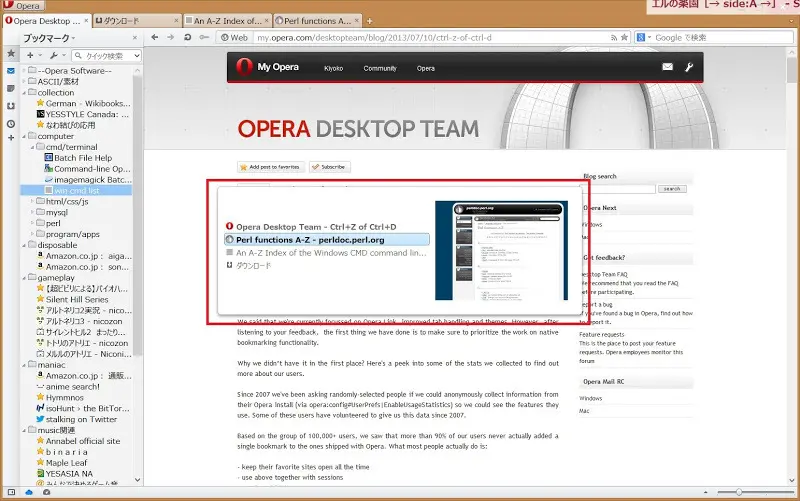Go forward with the forward arrow
Viewport: 800px width, 501px height.
(x=170, y=37)
